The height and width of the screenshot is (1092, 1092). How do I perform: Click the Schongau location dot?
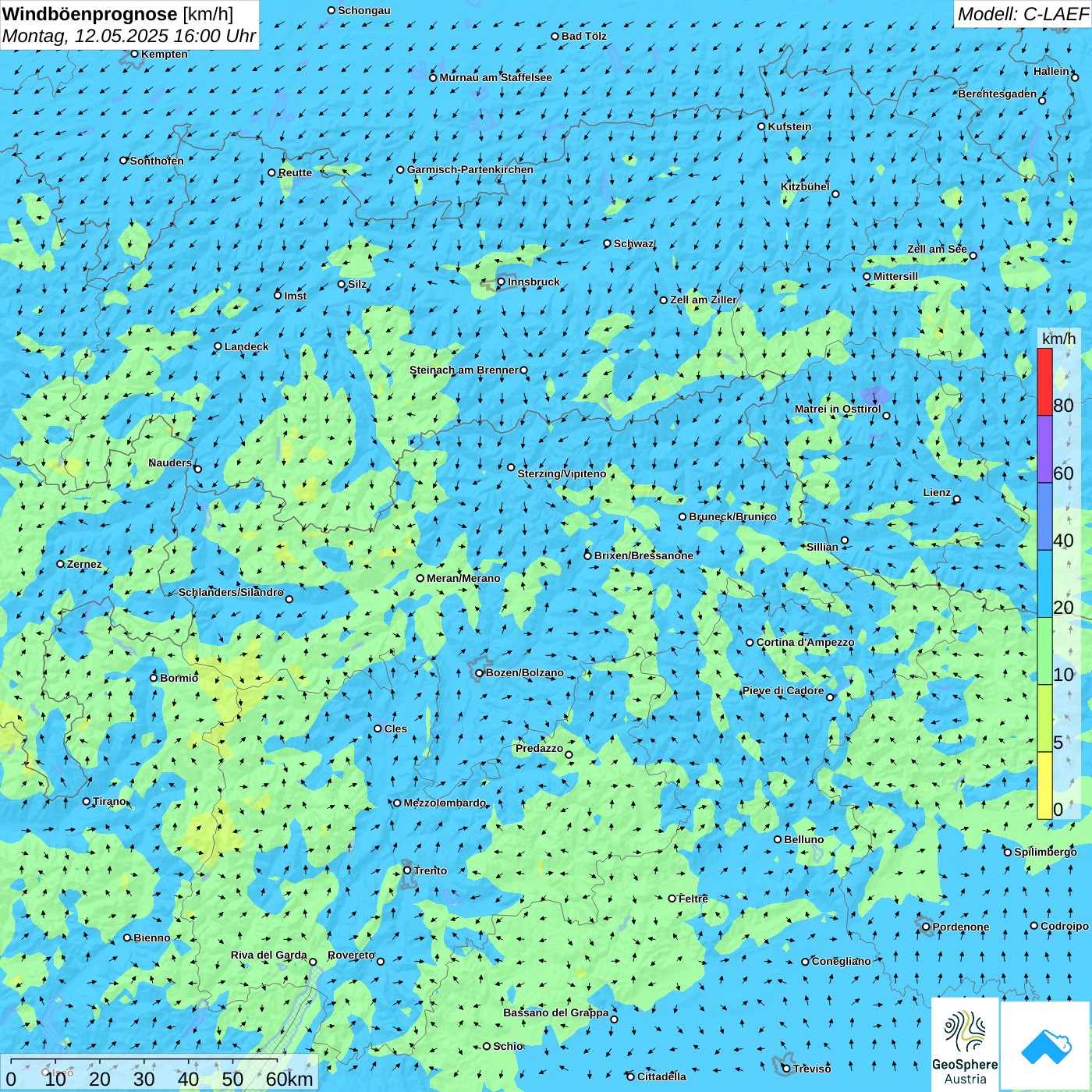coord(331,10)
